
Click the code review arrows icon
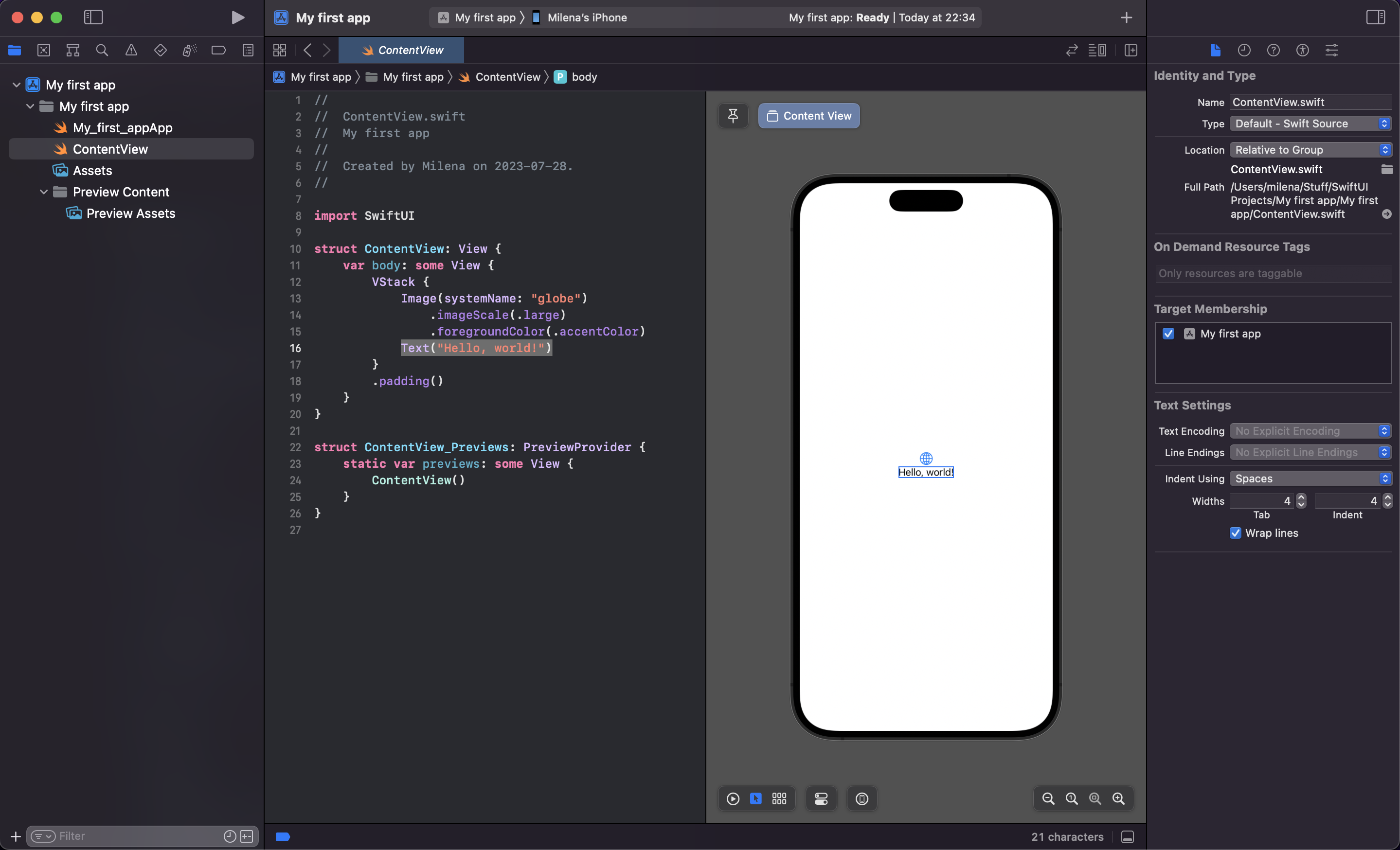(1072, 50)
